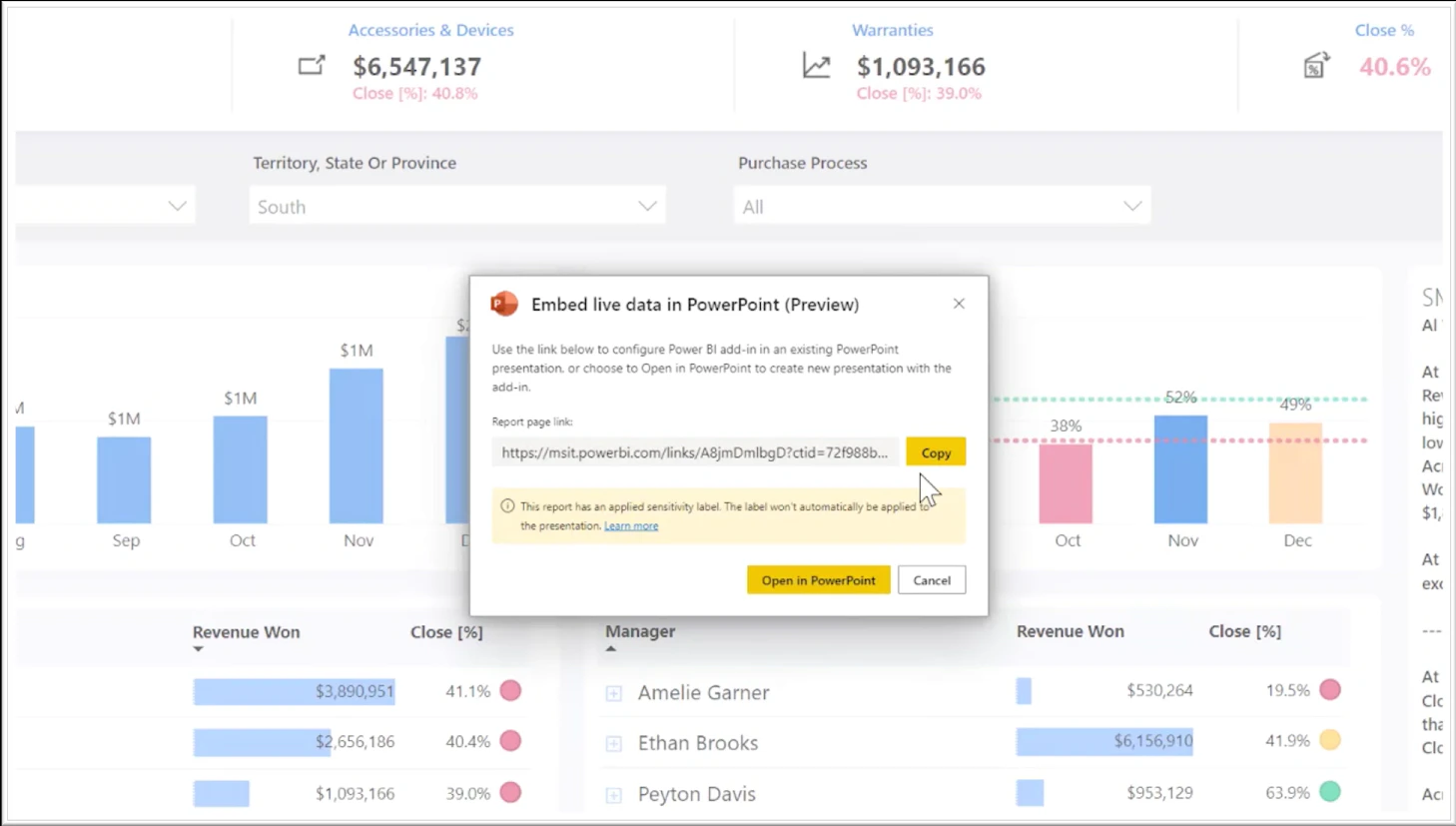Click the yellow status dot beside 41.9%
The image size is (1456, 826).
[1330, 740]
